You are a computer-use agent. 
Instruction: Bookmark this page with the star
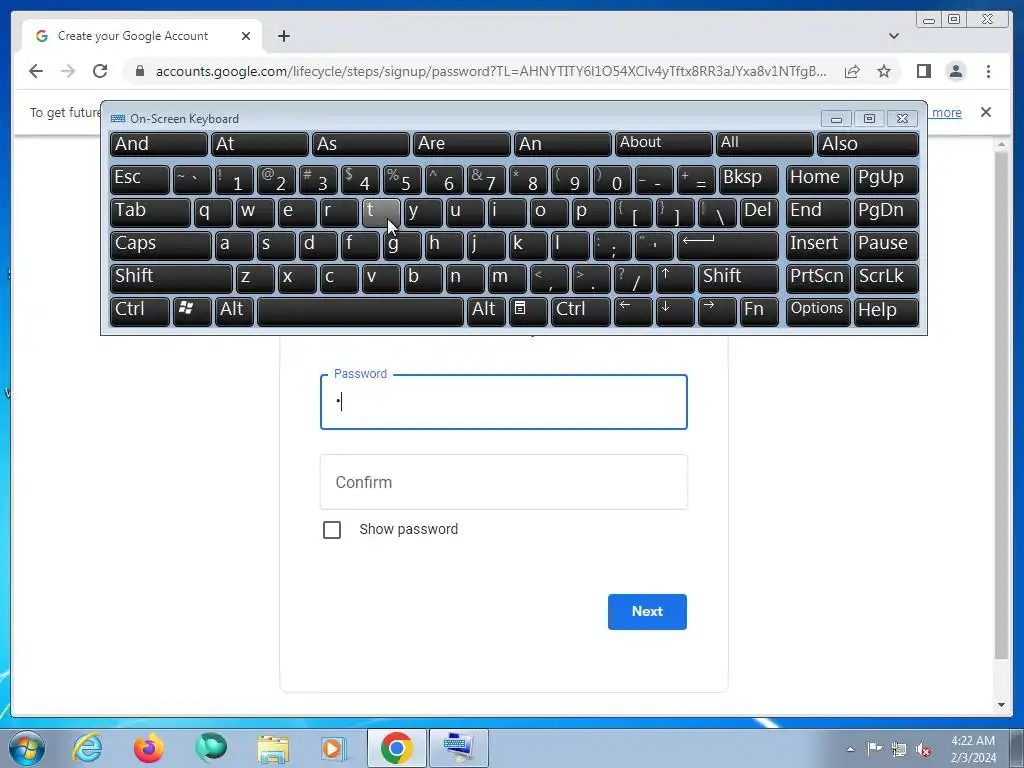point(884,71)
